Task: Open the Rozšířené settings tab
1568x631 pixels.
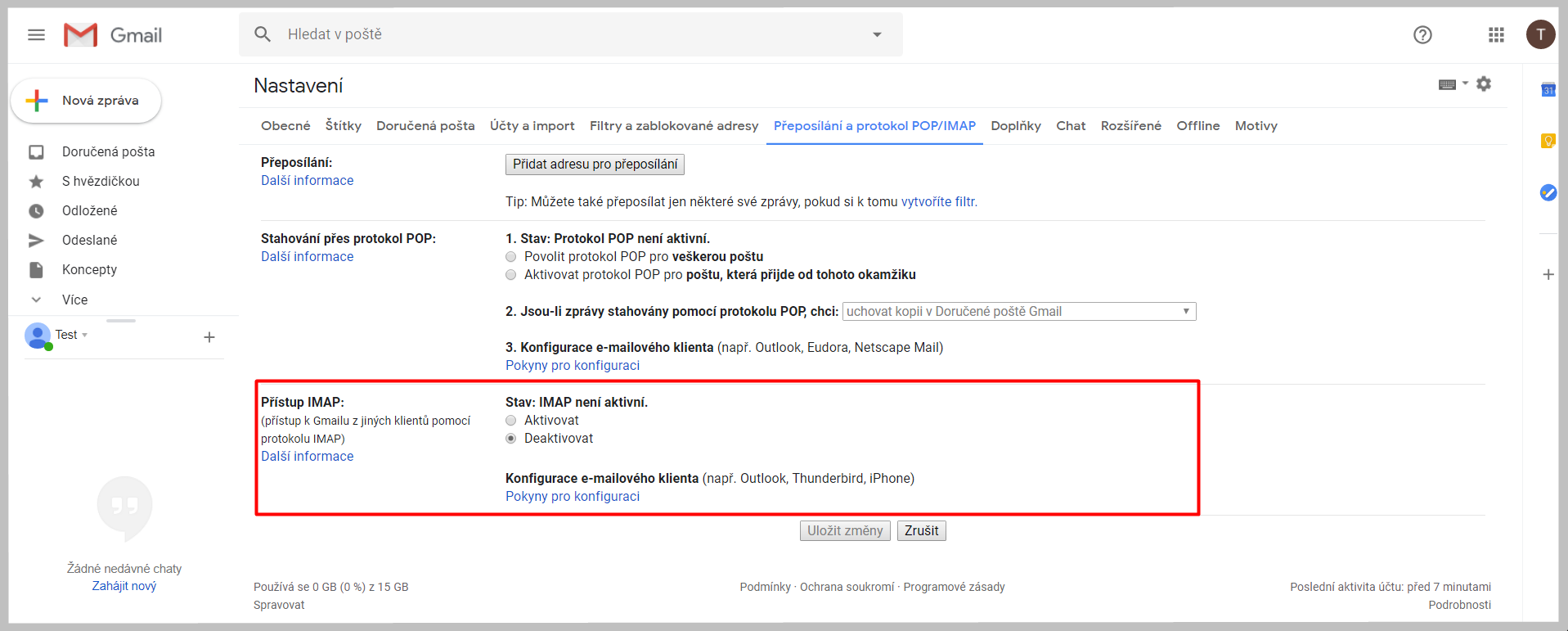Action: 1131,126
